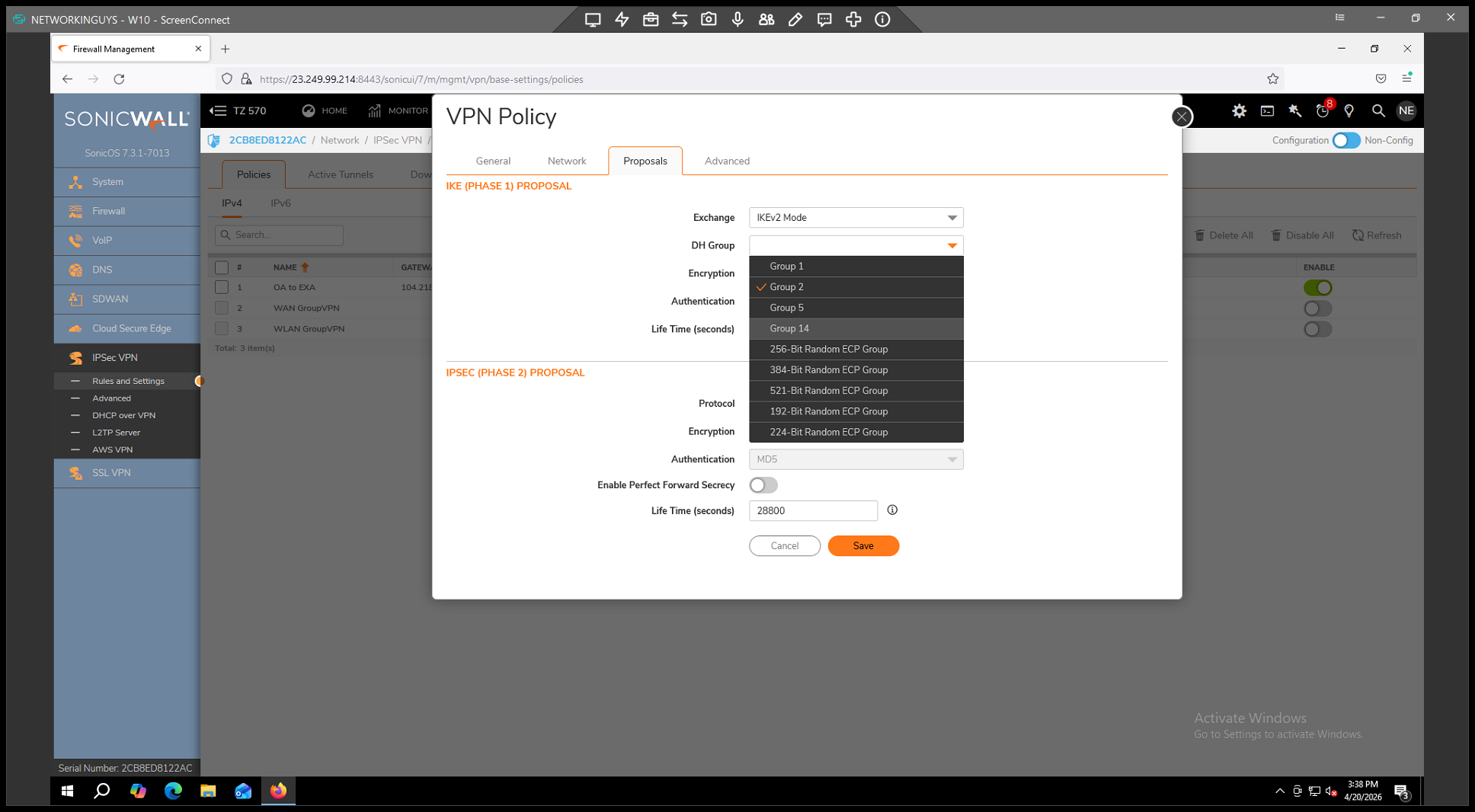Select Group 14 from DH Group list
This screenshot has height=812, width=1475.
click(789, 328)
